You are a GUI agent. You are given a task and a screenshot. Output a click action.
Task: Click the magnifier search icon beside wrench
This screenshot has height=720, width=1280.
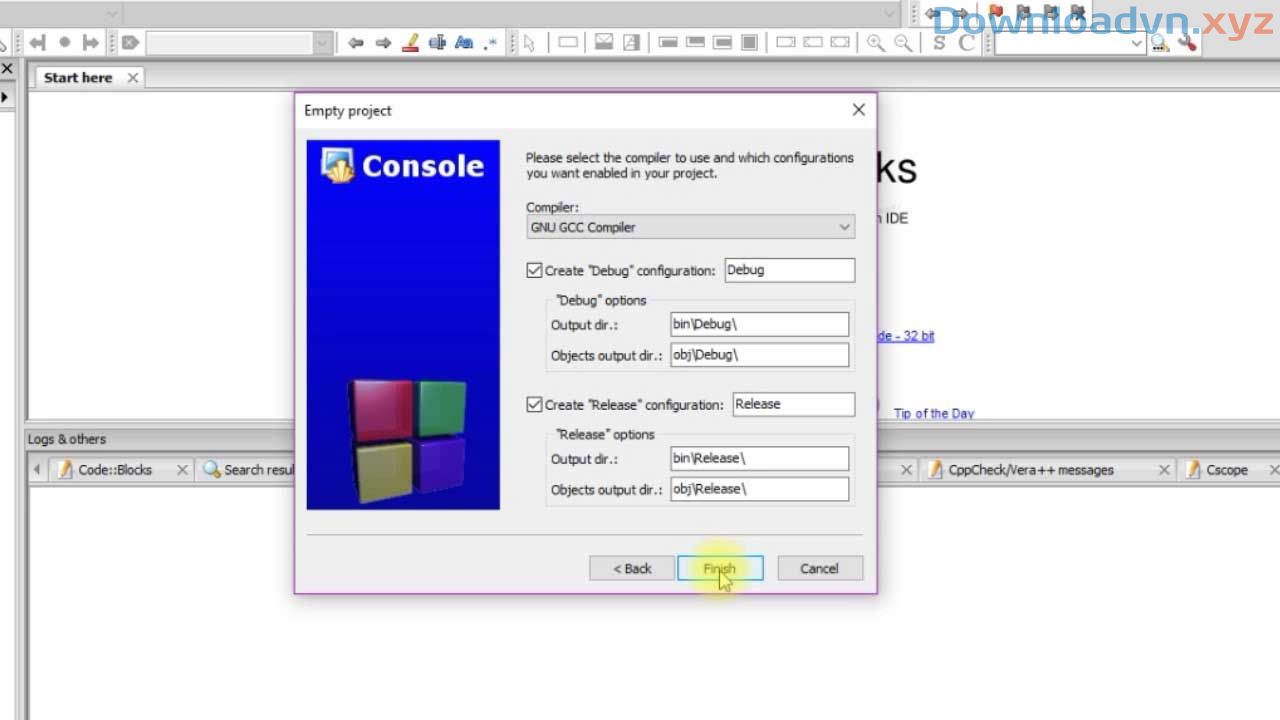(1160, 43)
